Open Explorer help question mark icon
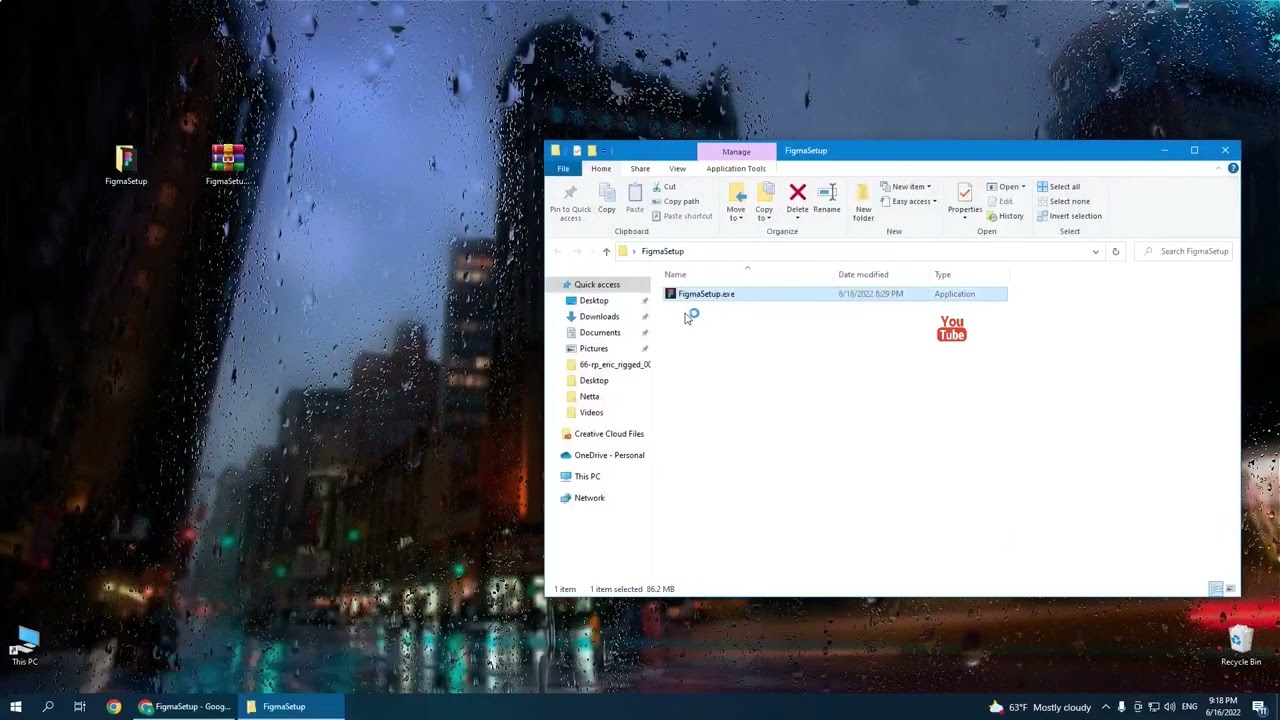Screen dimensions: 1280x720 (x=1233, y=168)
